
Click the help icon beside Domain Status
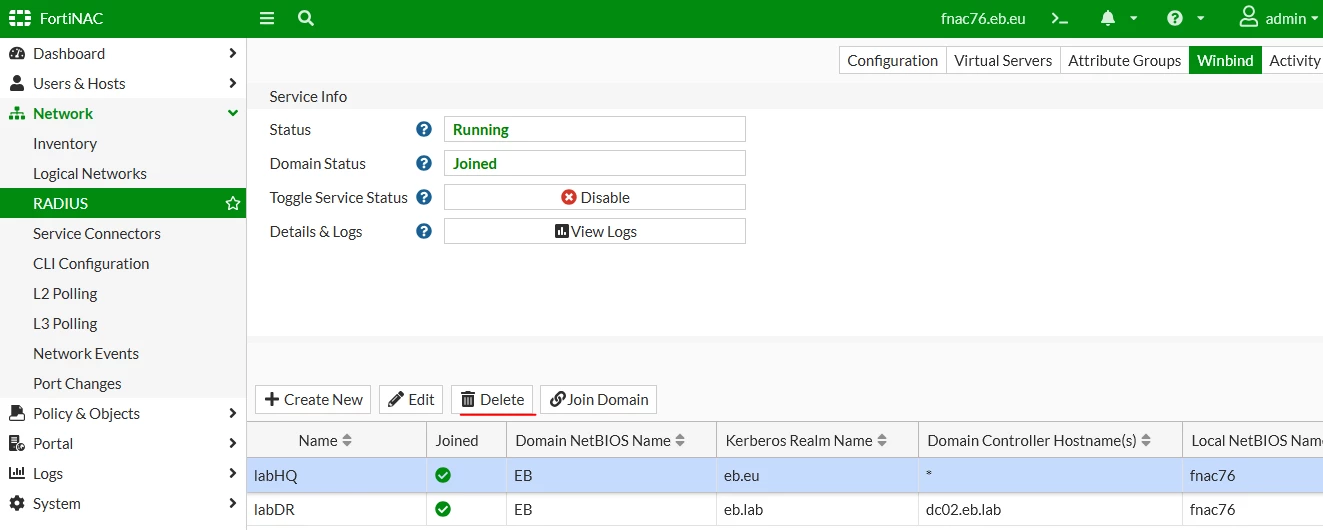pos(424,163)
